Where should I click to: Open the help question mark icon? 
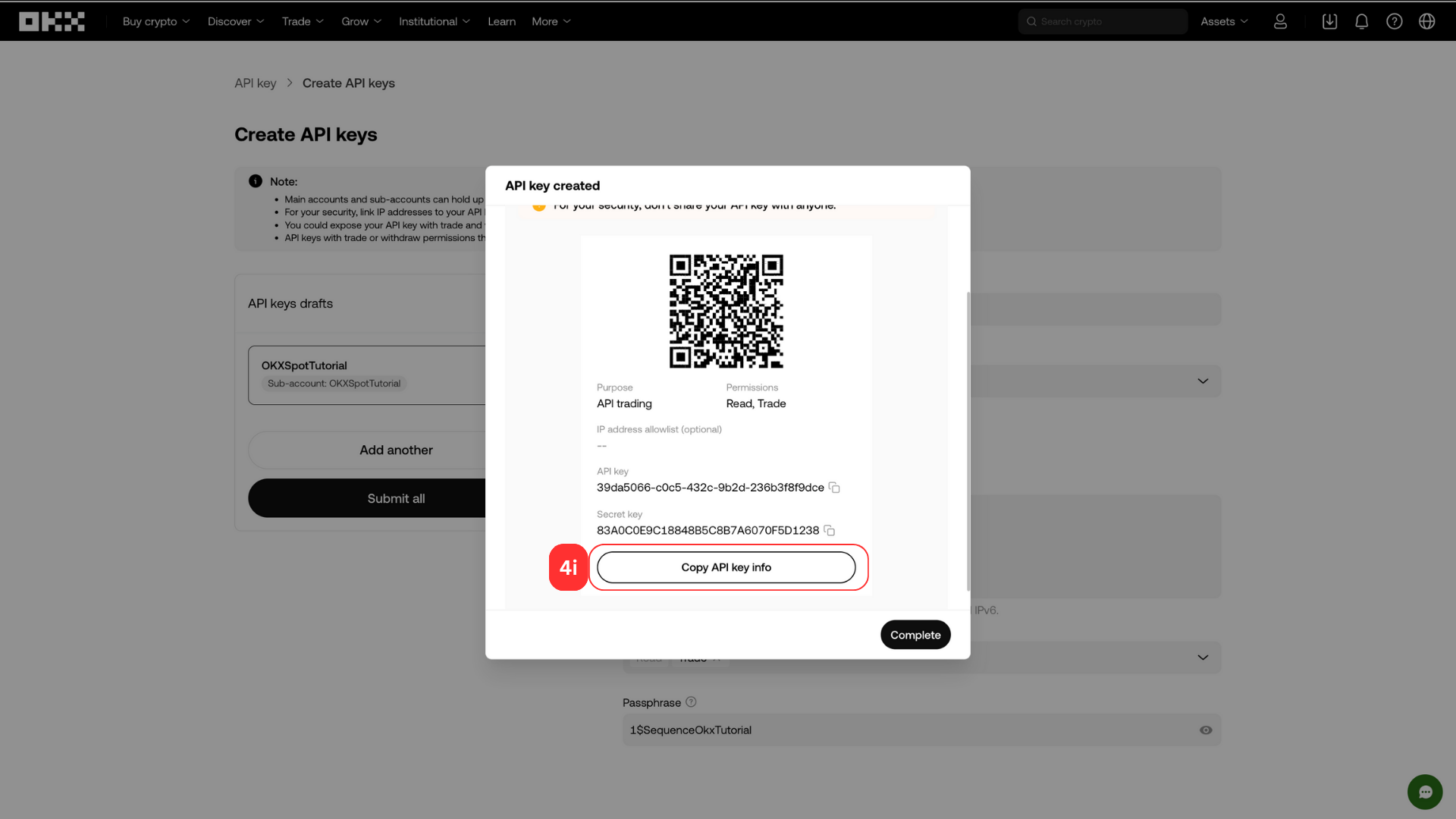pos(1394,21)
